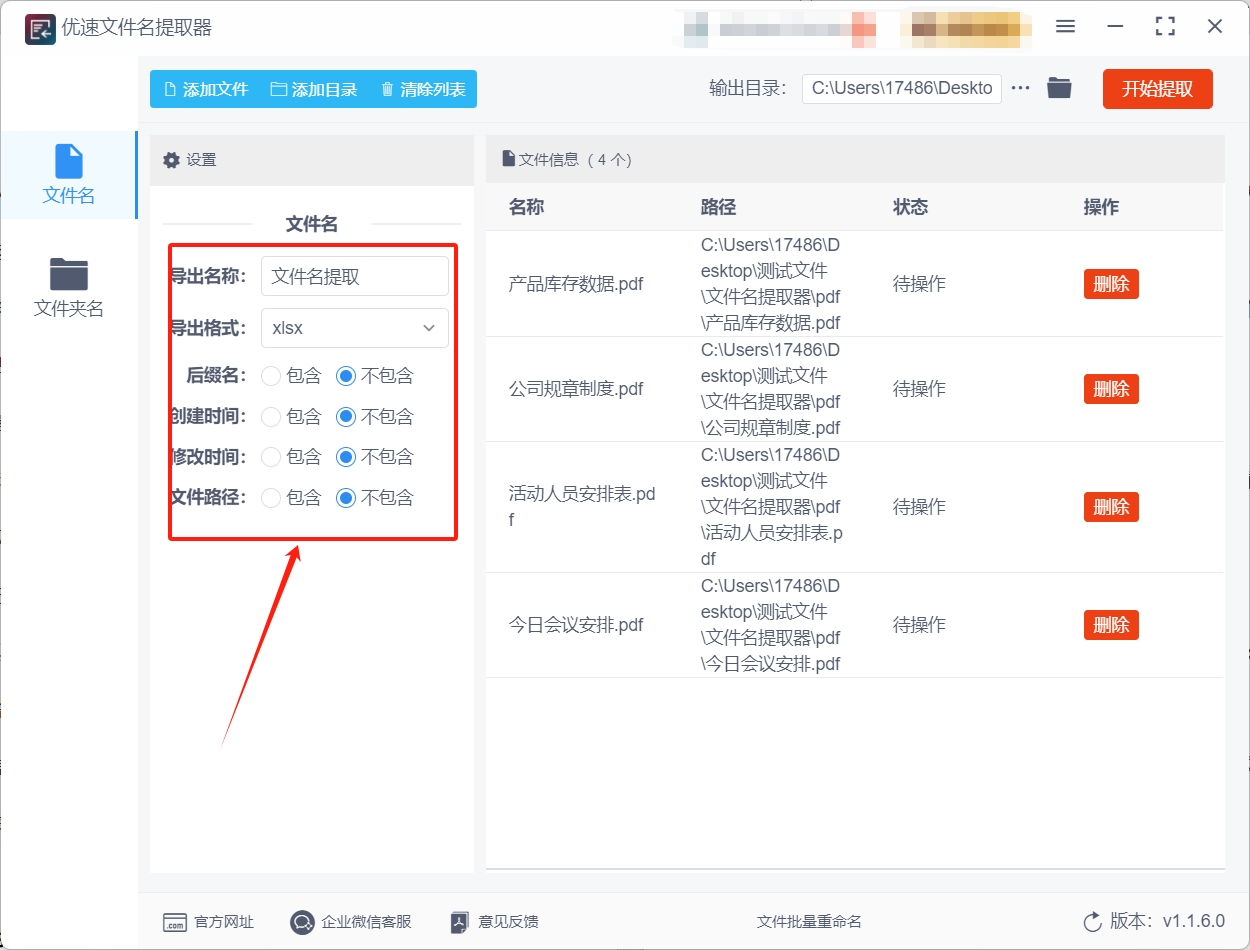Click file name 公司规章制度.pdf
This screenshot has height=950, width=1250.
576,389
